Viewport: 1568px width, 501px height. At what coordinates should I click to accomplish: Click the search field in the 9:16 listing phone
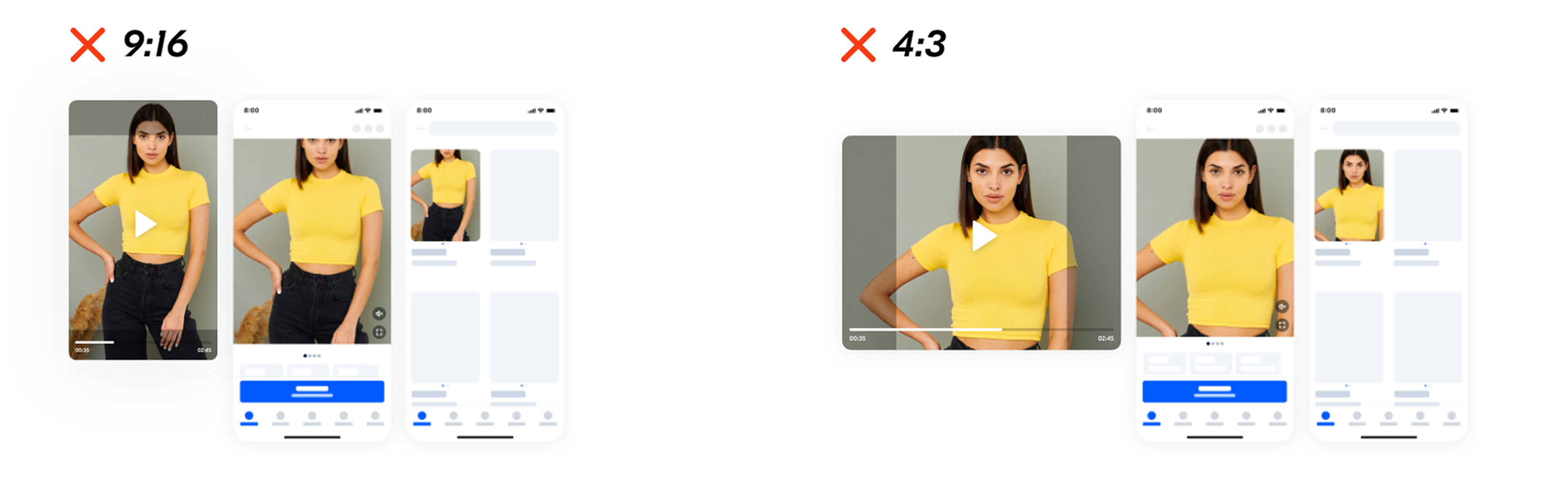pos(493,128)
